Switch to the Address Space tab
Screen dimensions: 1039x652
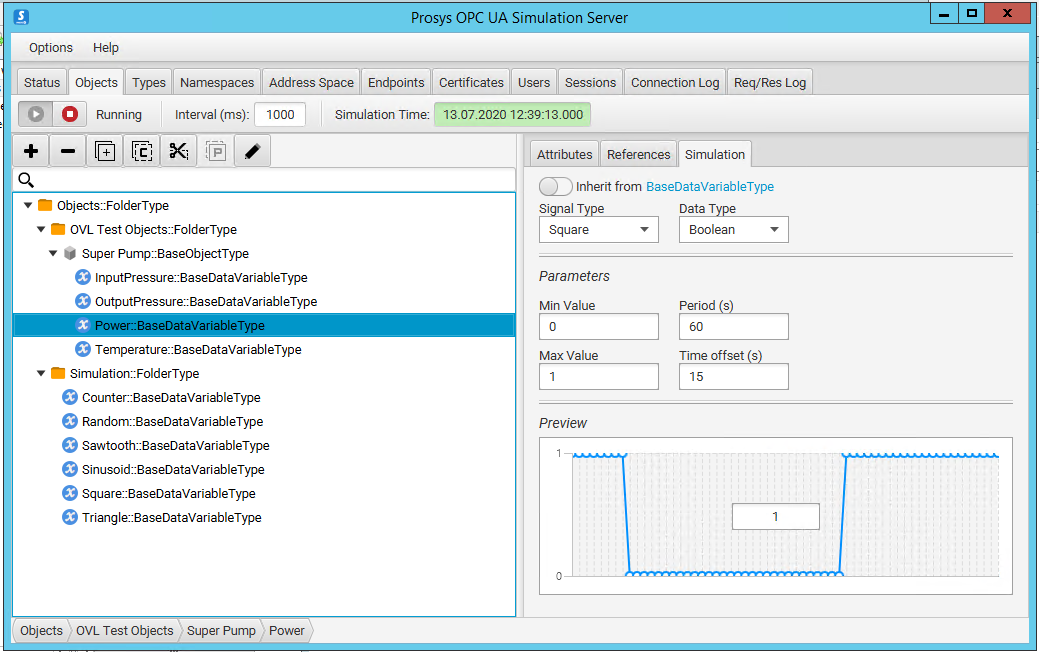tap(311, 82)
